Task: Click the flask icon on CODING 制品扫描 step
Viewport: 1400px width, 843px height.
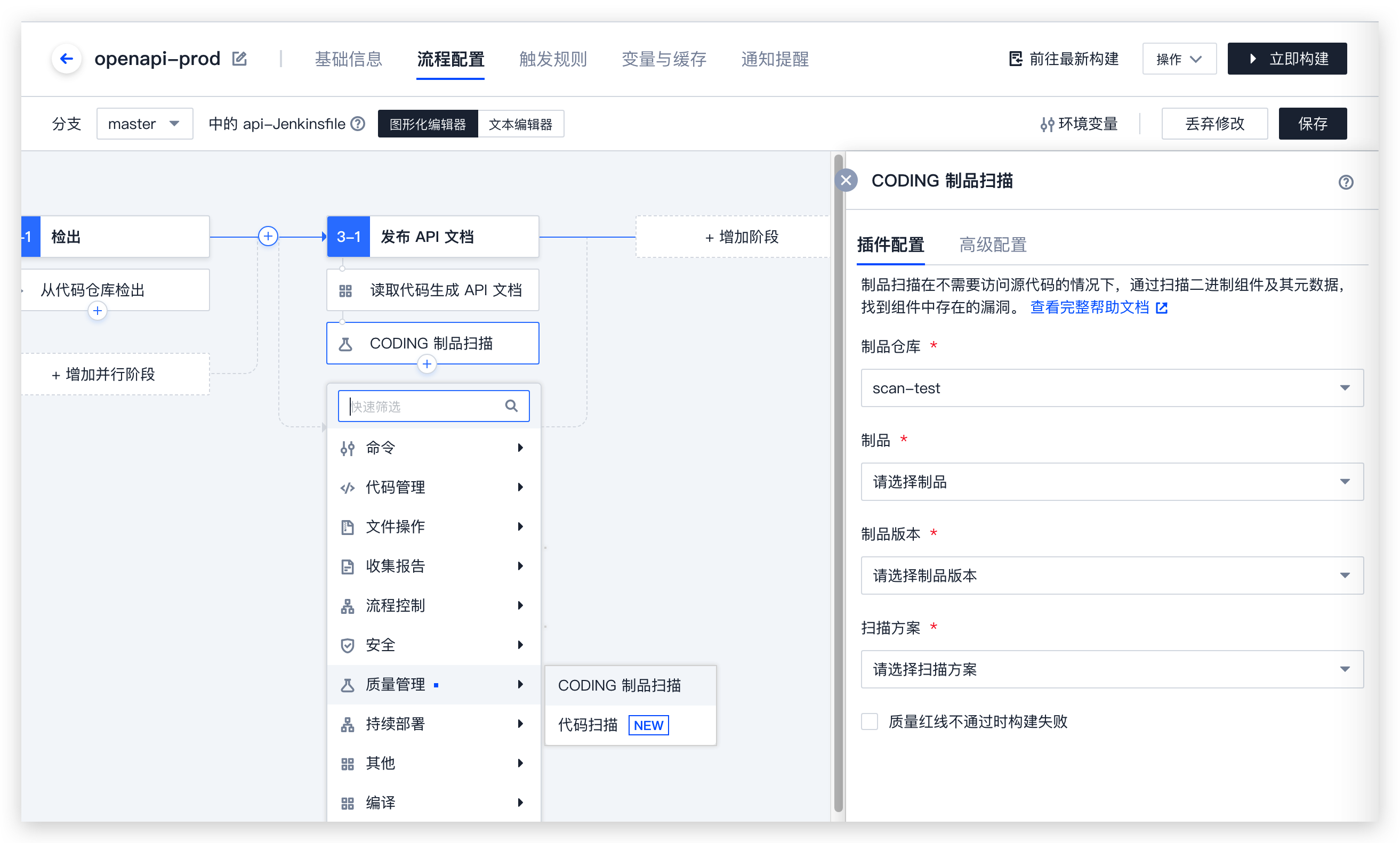Action: click(x=345, y=344)
